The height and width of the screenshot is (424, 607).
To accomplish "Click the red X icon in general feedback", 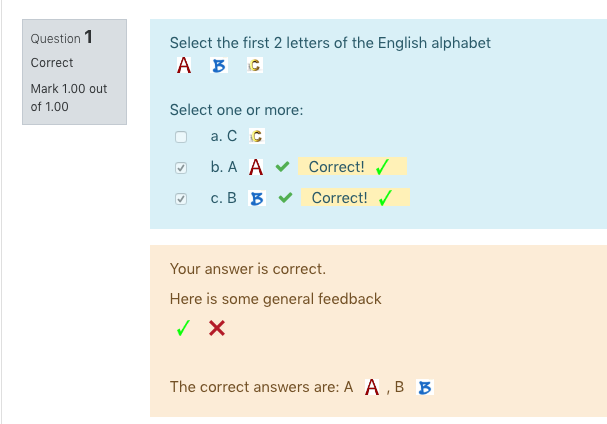I will coord(217,328).
